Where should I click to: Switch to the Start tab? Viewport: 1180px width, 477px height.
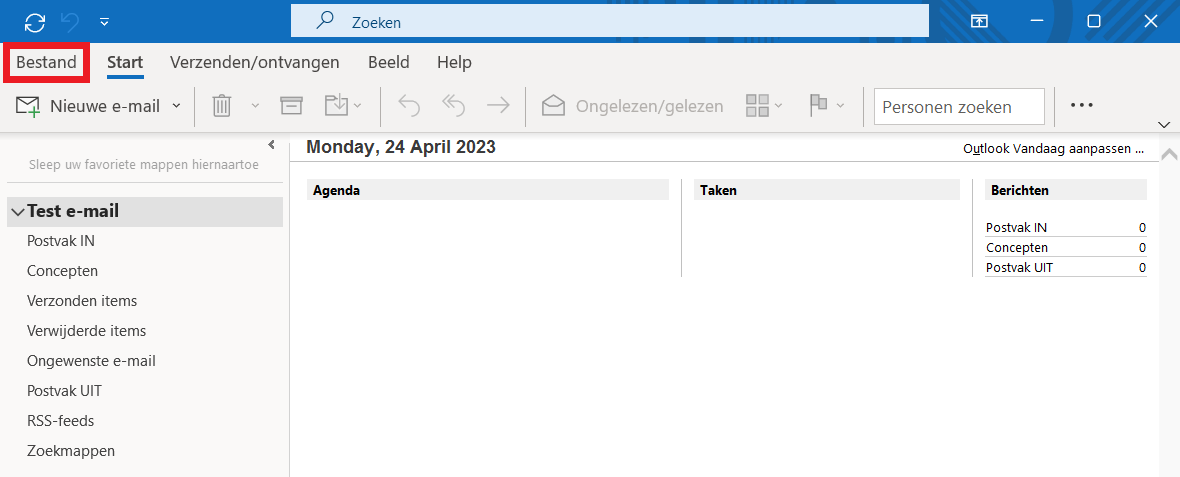pos(125,62)
